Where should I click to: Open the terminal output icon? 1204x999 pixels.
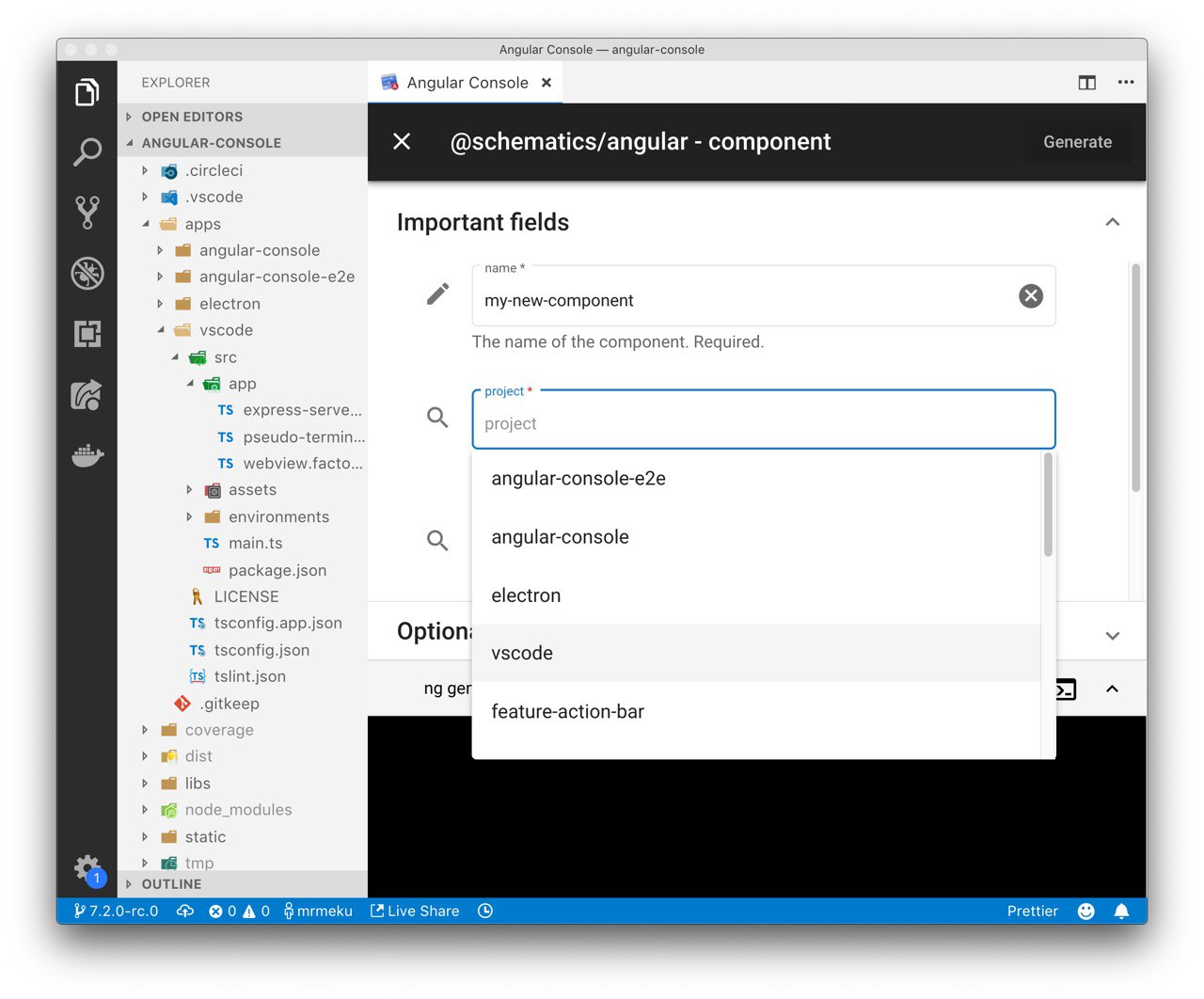(x=1066, y=690)
